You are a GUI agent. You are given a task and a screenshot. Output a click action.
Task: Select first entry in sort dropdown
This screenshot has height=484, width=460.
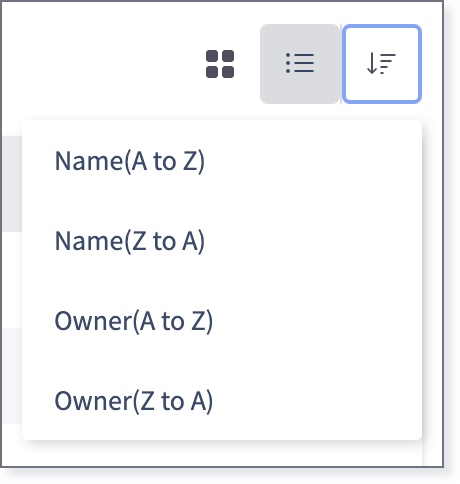click(222, 161)
